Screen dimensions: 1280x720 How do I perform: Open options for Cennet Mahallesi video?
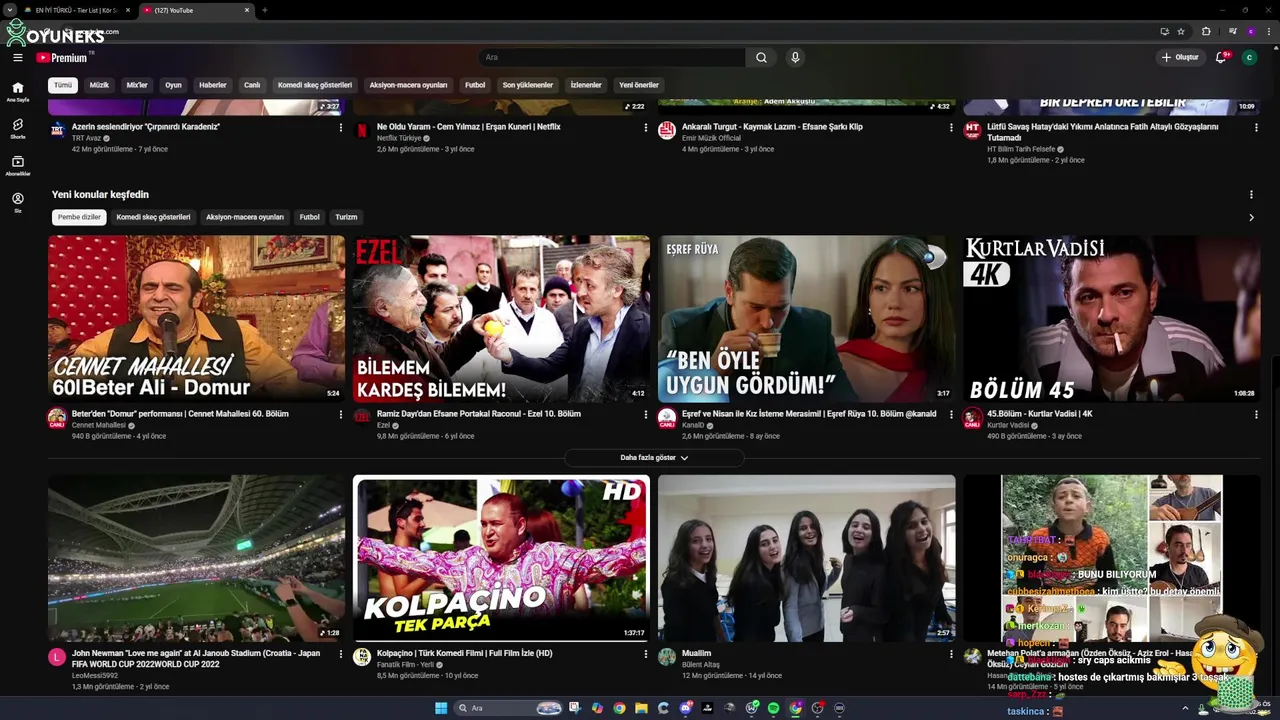340,414
